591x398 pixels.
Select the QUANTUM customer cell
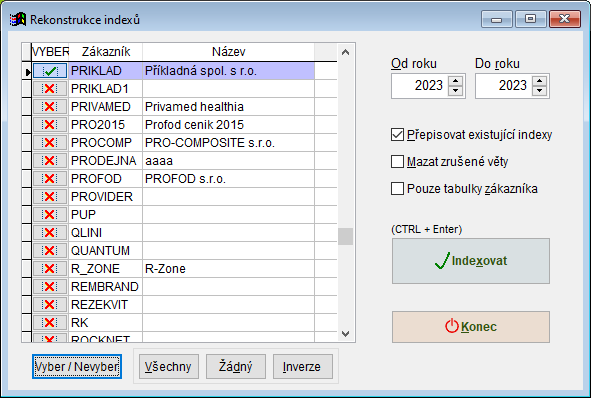coord(106,251)
